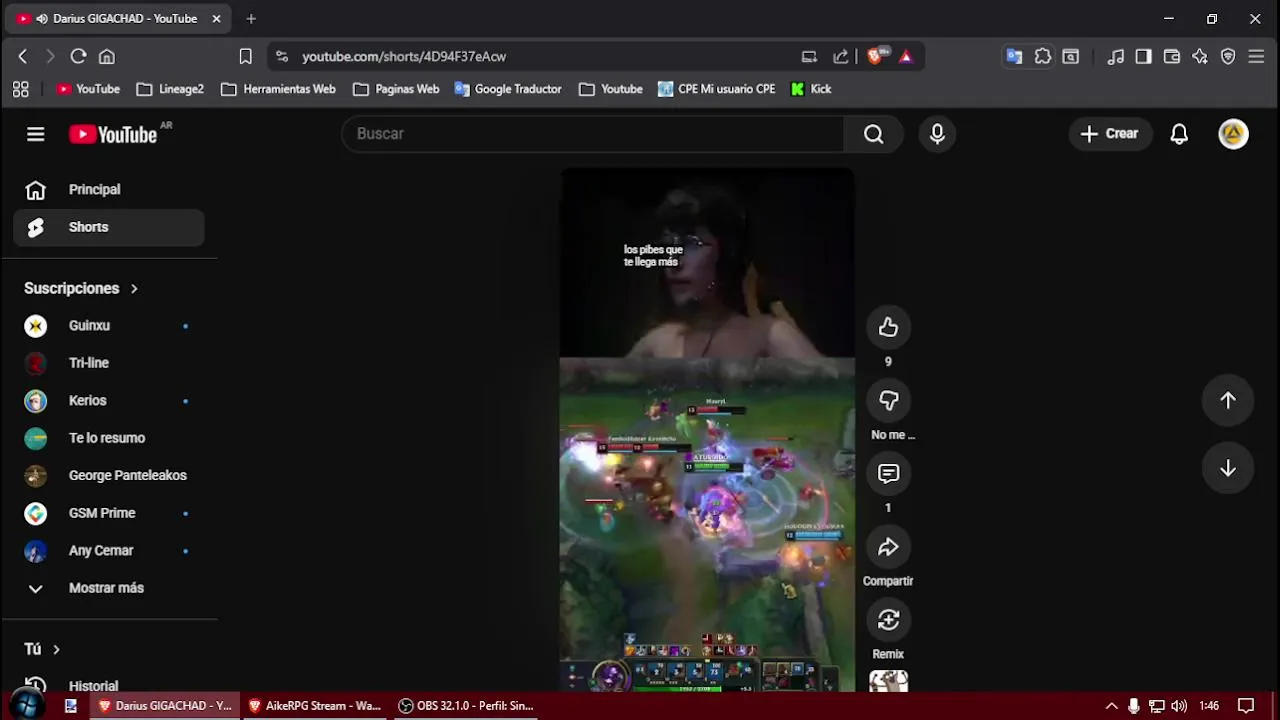Close the Darius GIGACHAD tab
This screenshot has width=1280, height=720.
pyautogui.click(x=216, y=18)
